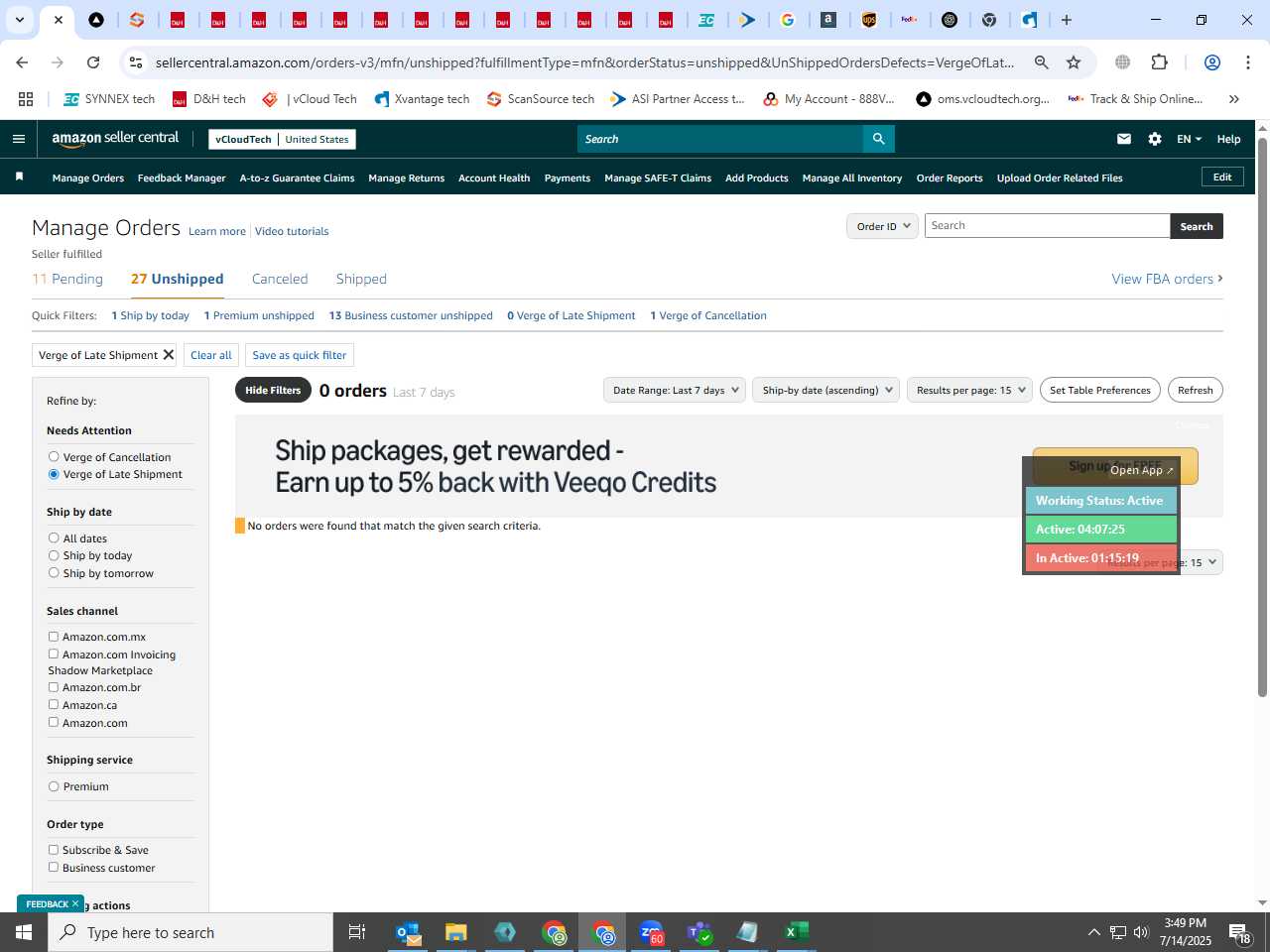Screen dimensions: 1270x952
Task: Click the View FBA orders link
Action: click(x=1167, y=279)
